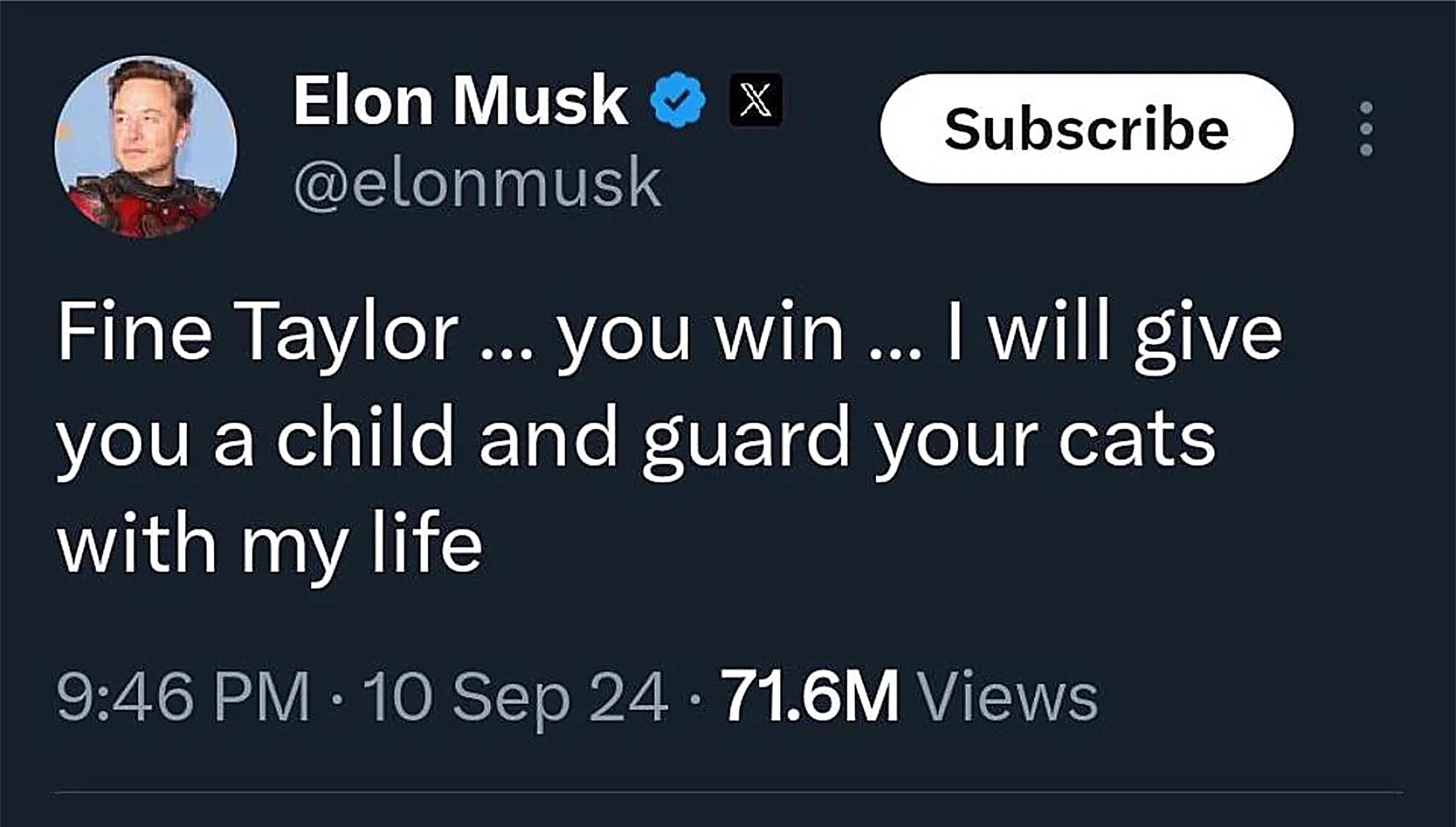1456x827 pixels.
Task: Open Elon Musk's profile picture
Action: tap(146, 147)
